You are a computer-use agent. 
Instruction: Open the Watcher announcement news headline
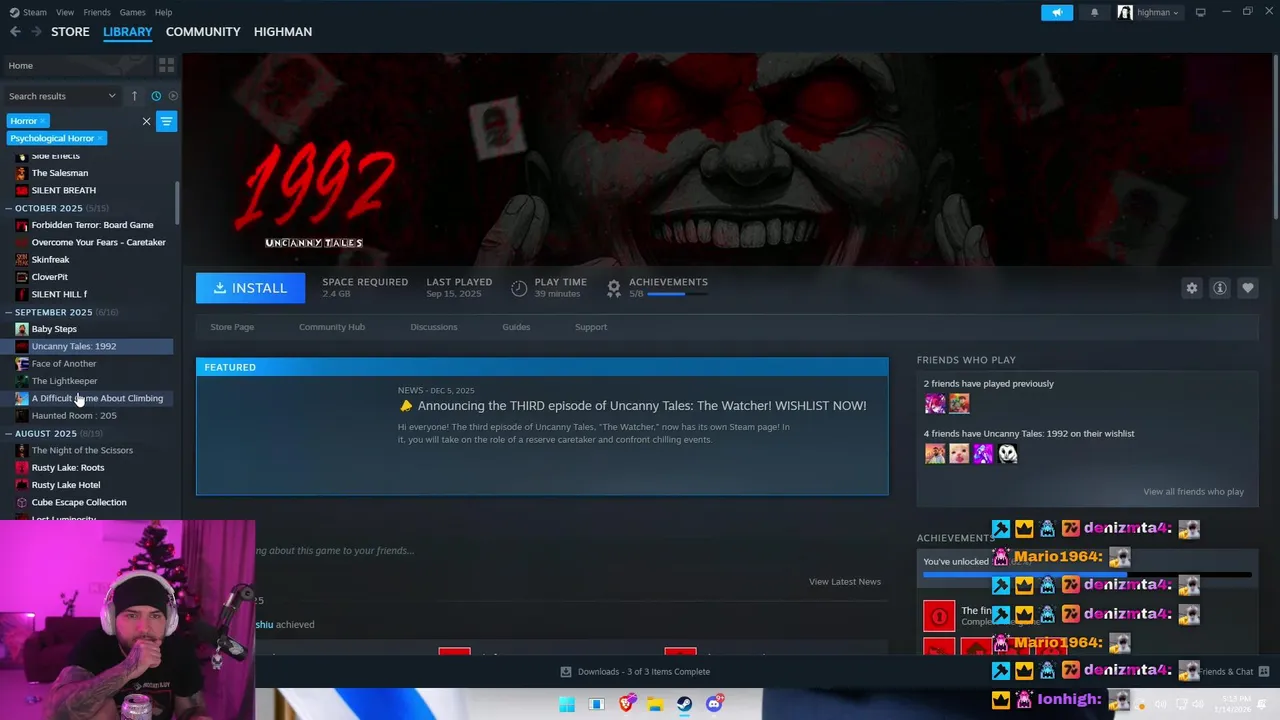pos(642,406)
